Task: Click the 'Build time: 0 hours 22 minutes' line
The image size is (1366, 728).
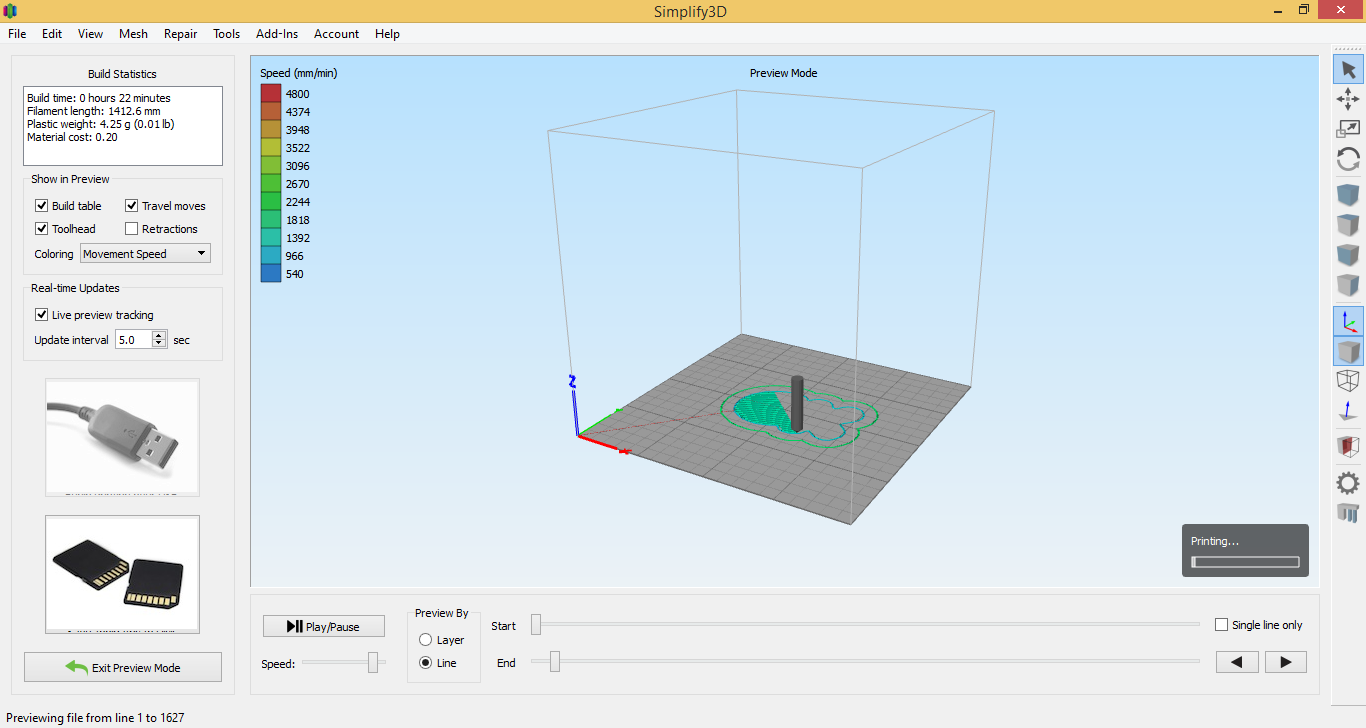Action: pyautogui.click(x=99, y=98)
